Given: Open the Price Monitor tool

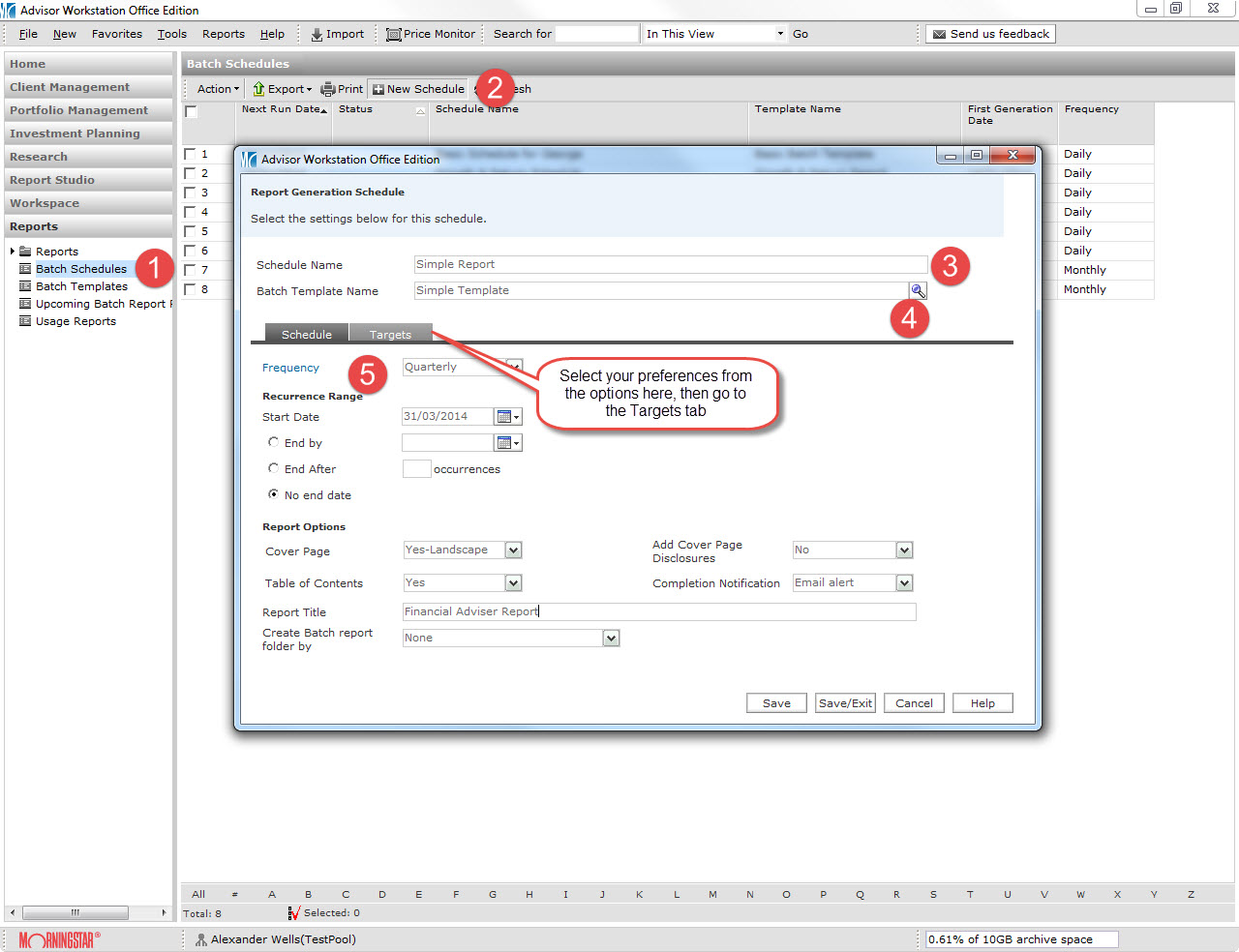Looking at the screenshot, I should click(393, 35).
